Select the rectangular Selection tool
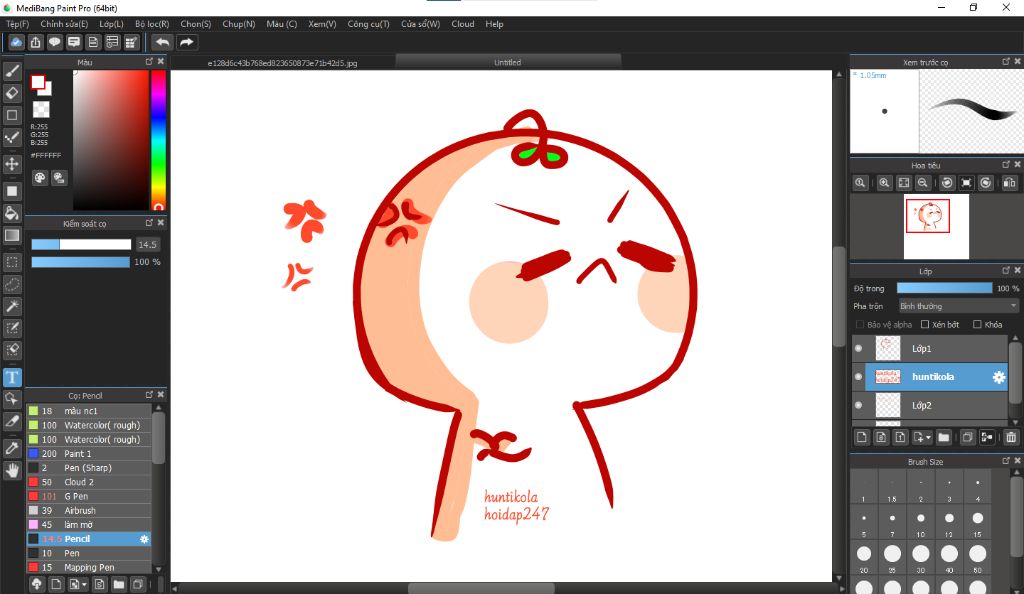This screenshot has height=594, width=1024. 12,262
